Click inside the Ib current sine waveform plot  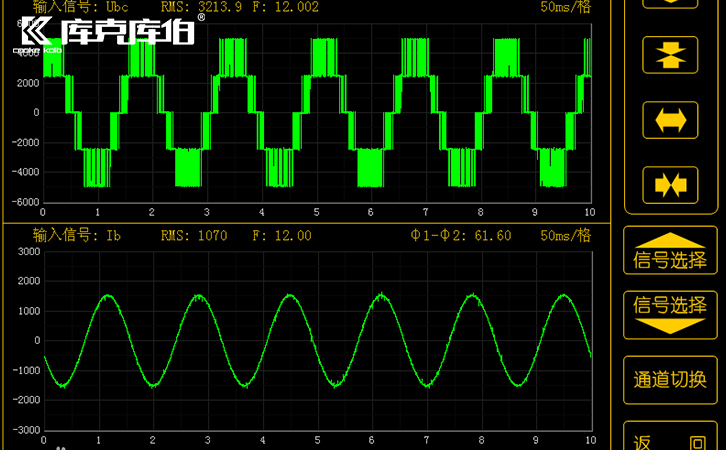(x=316, y=340)
